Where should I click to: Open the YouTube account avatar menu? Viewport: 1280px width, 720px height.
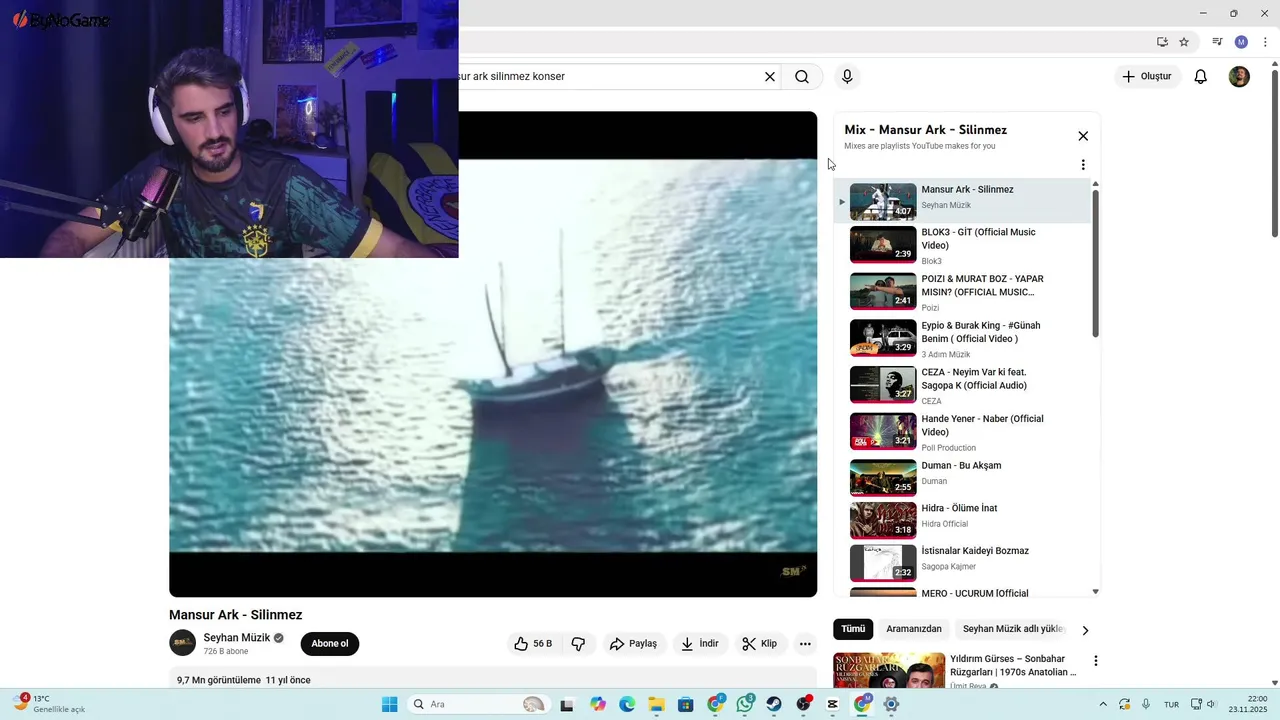point(1239,77)
